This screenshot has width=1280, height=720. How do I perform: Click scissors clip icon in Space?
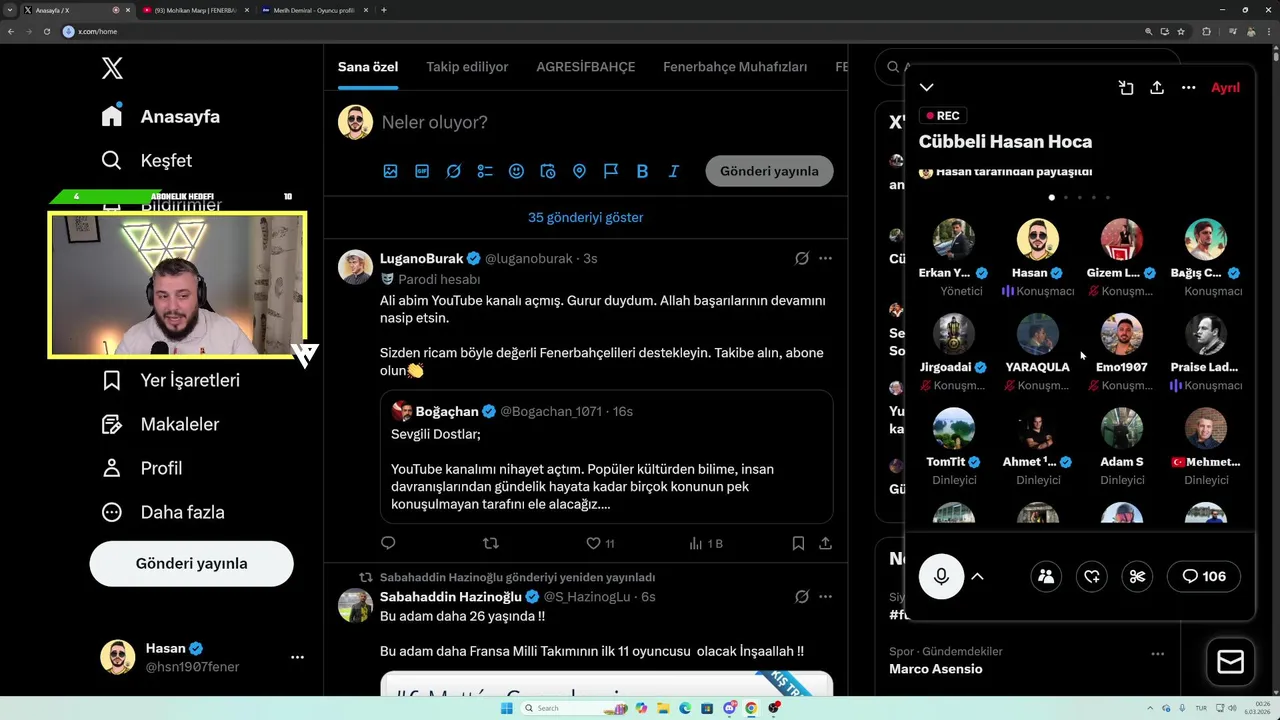(x=1137, y=576)
